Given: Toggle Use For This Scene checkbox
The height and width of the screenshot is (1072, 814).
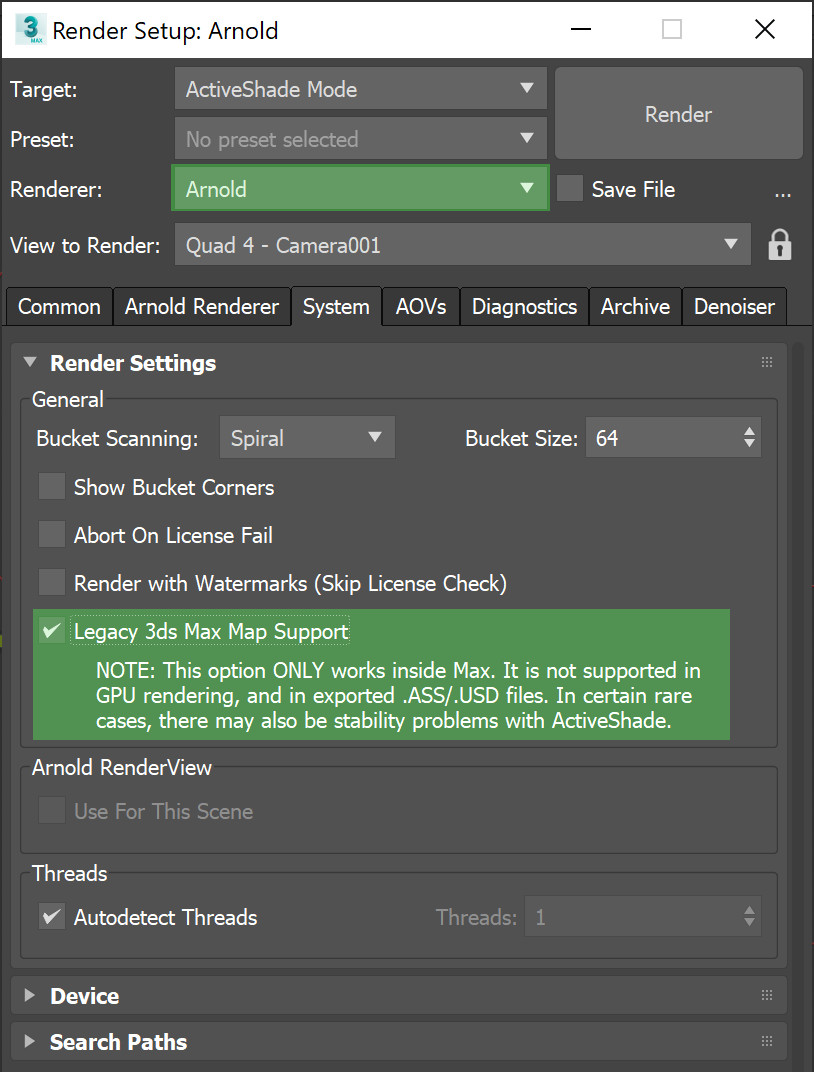Looking at the screenshot, I should click(52, 811).
